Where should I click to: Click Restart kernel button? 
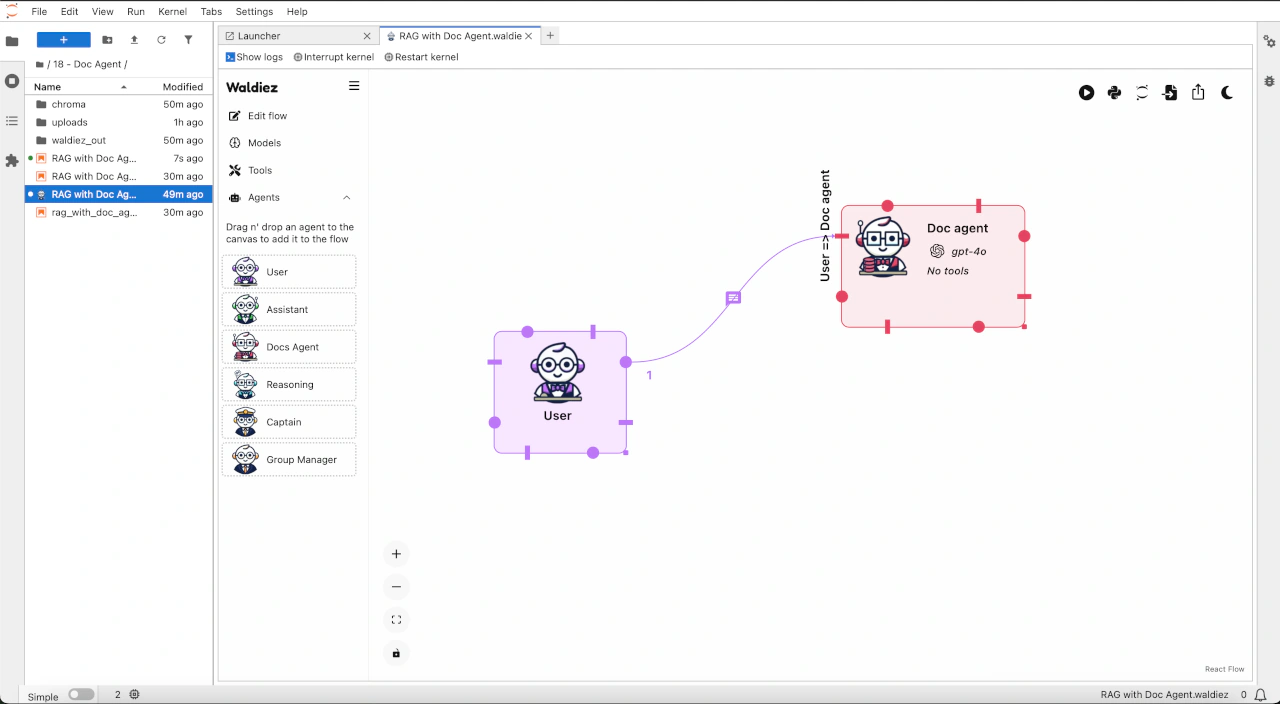coord(421,57)
